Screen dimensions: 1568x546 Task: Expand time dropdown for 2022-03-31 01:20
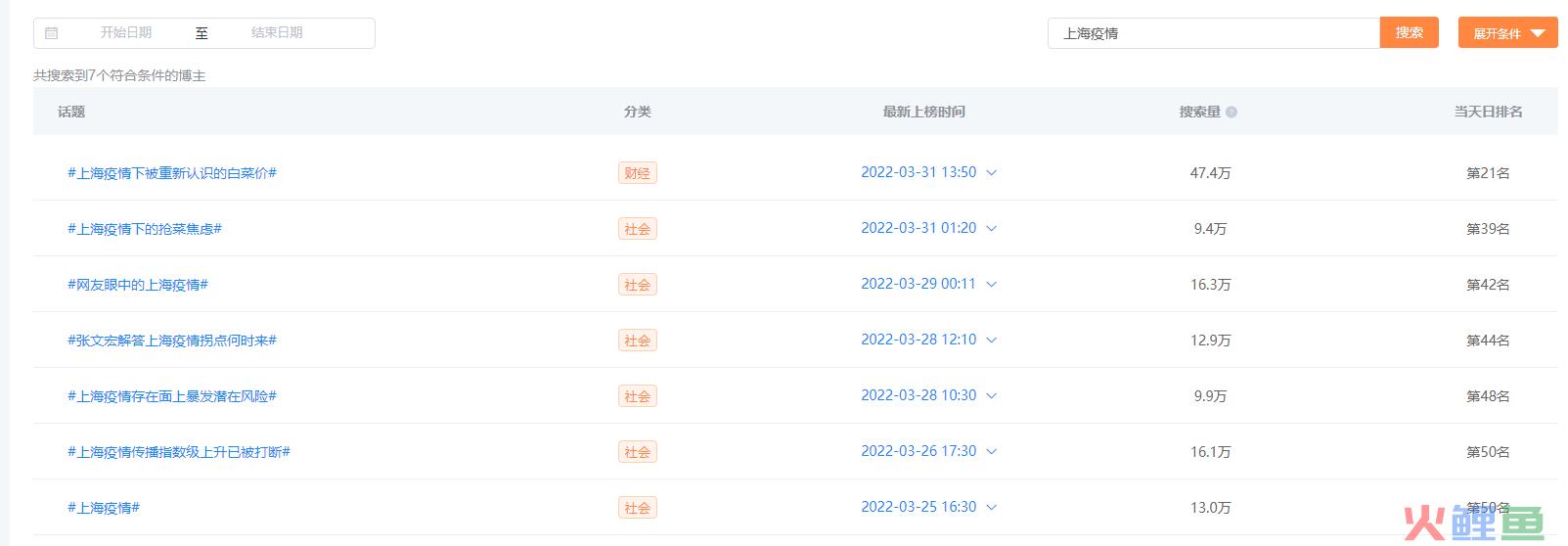(x=991, y=229)
